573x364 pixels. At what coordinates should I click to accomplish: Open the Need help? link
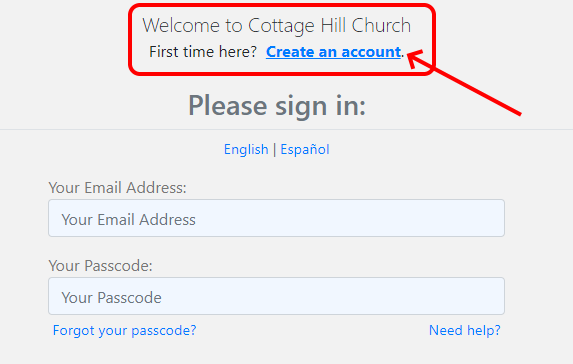click(464, 330)
